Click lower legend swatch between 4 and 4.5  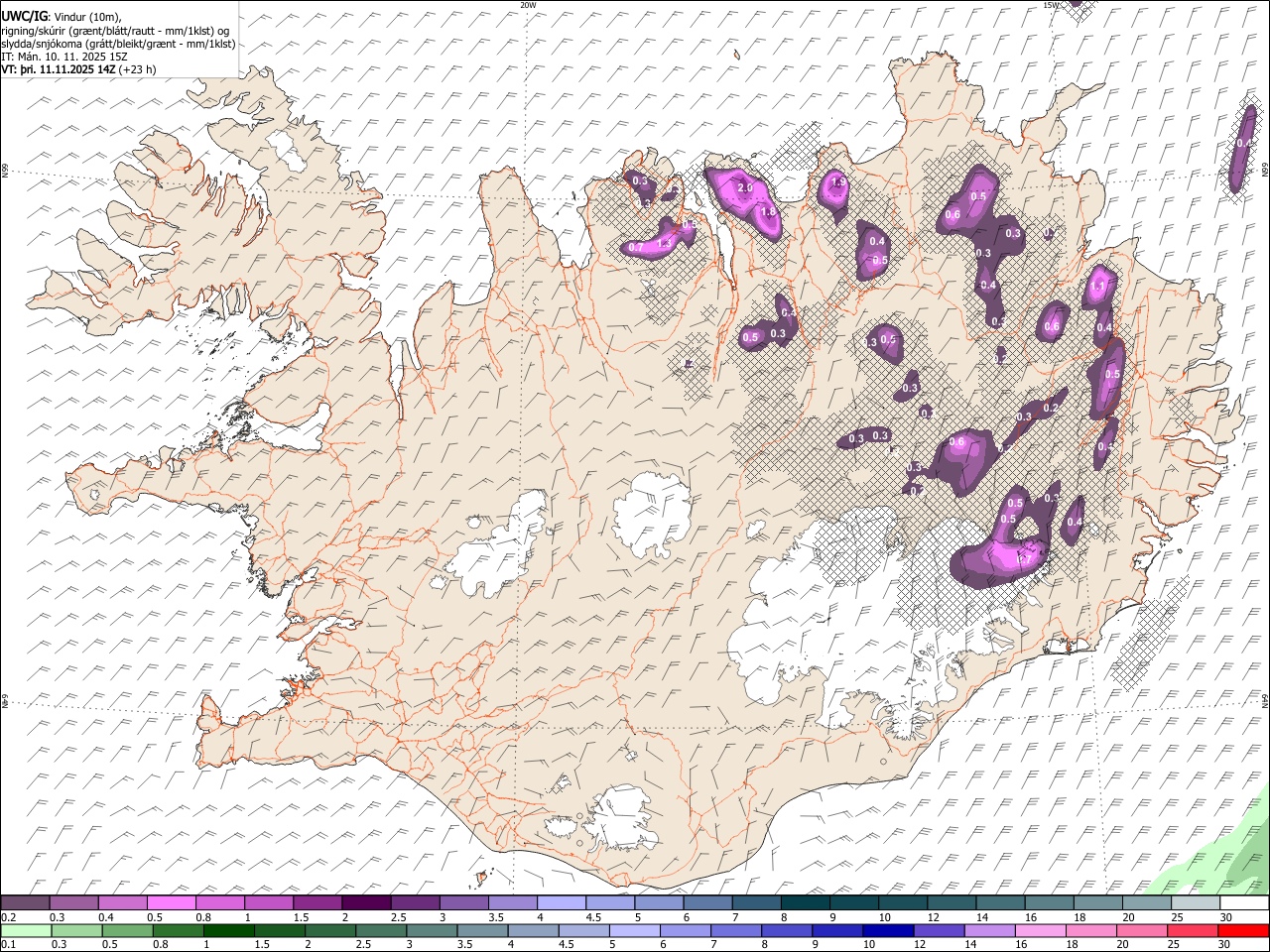533,930
